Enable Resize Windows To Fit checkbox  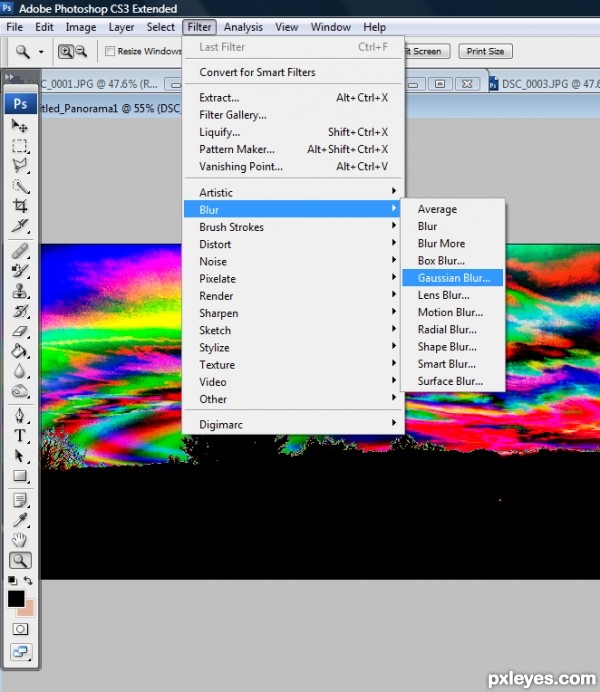[x=110, y=51]
